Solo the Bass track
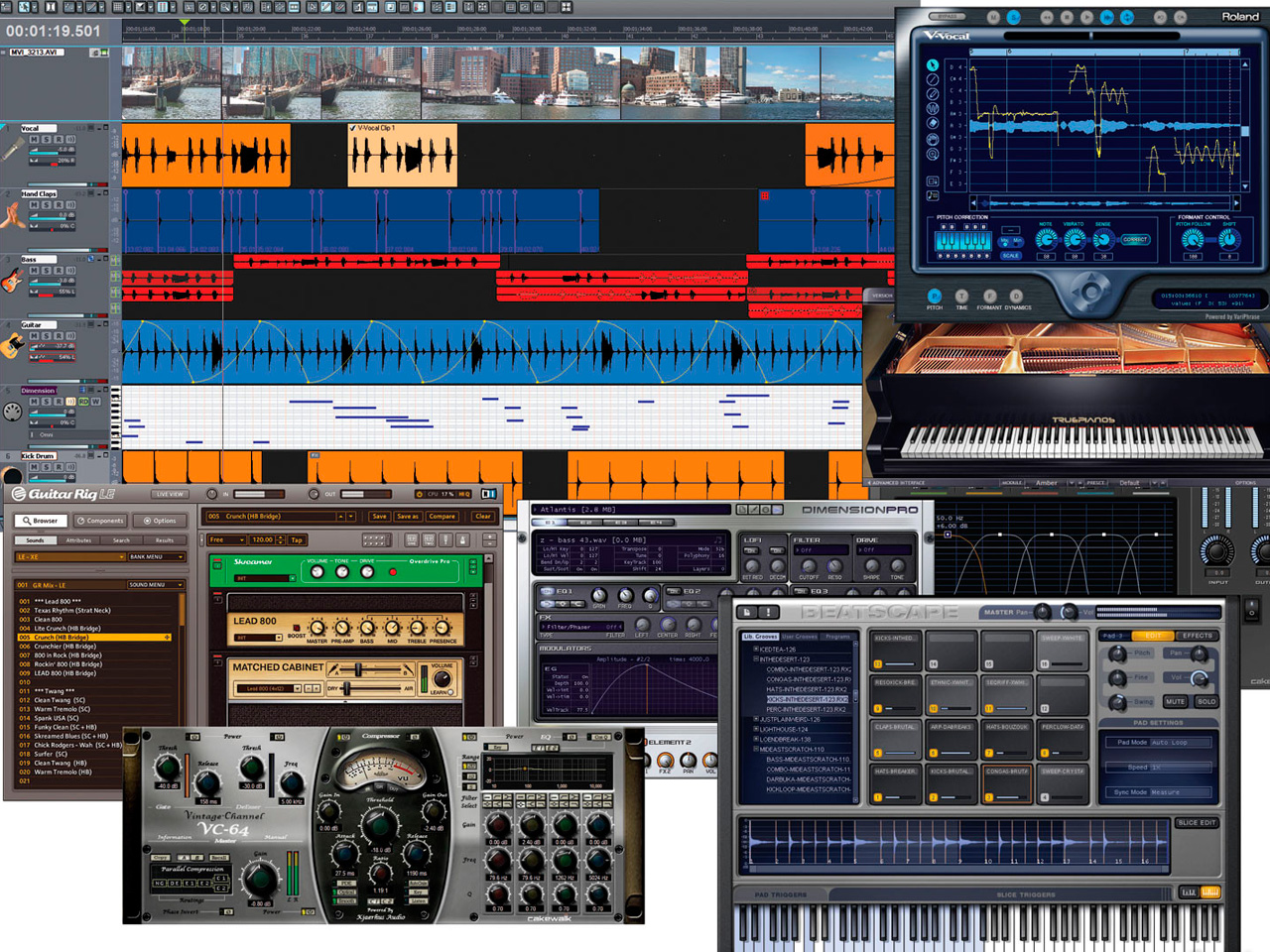Viewport: 1270px width, 952px height. tap(47, 271)
